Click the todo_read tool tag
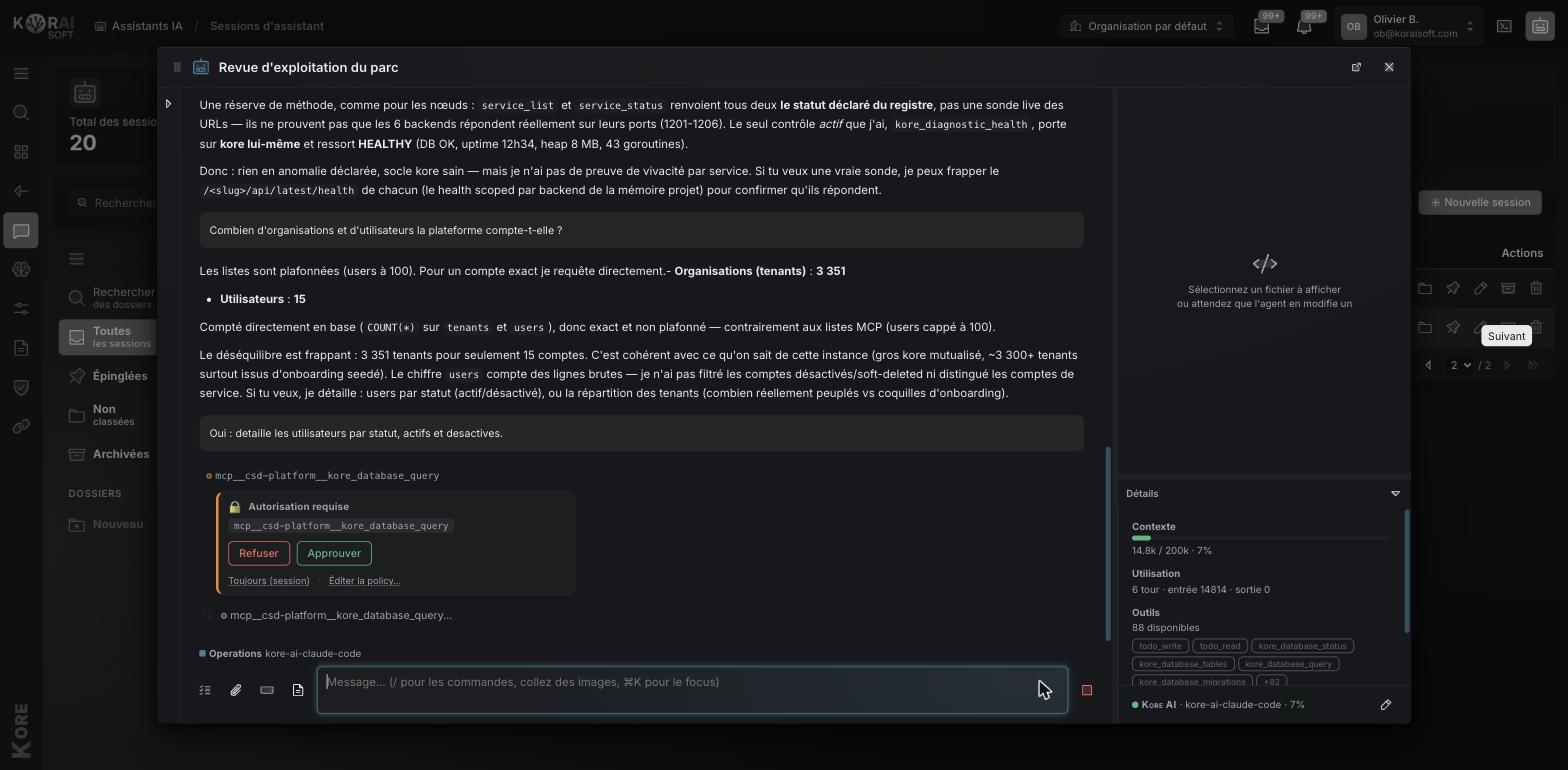This screenshot has width=1568, height=770. point(1219,646)
